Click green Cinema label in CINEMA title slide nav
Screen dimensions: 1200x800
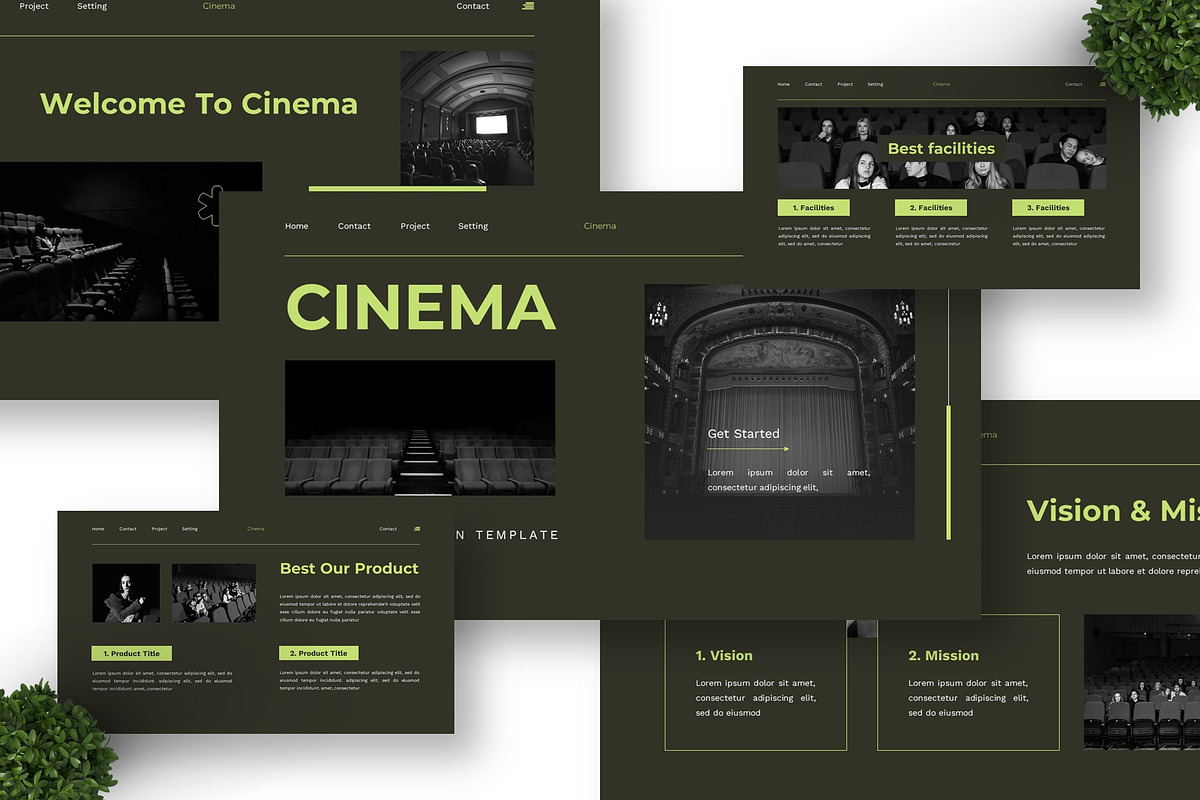(600, 226)
